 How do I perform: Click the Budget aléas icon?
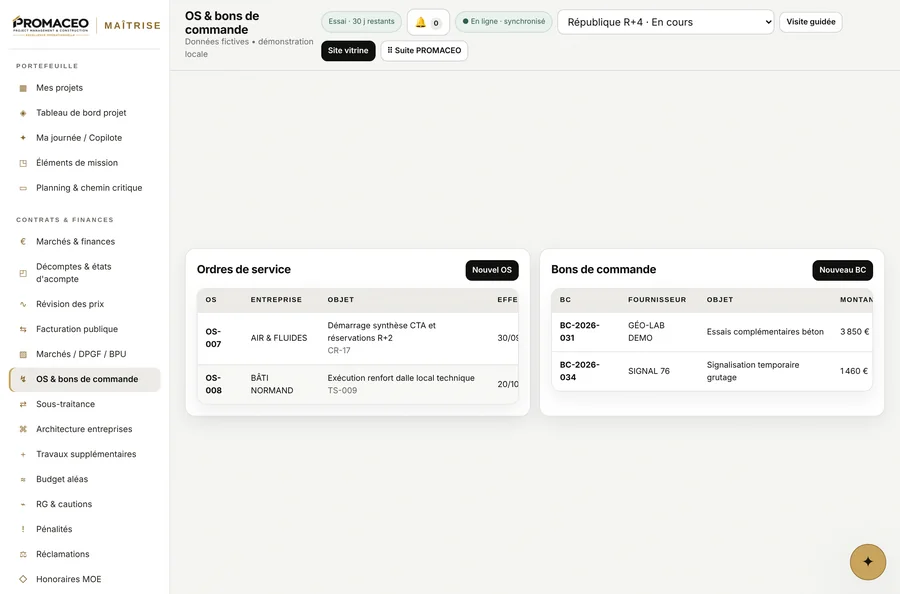23,479
